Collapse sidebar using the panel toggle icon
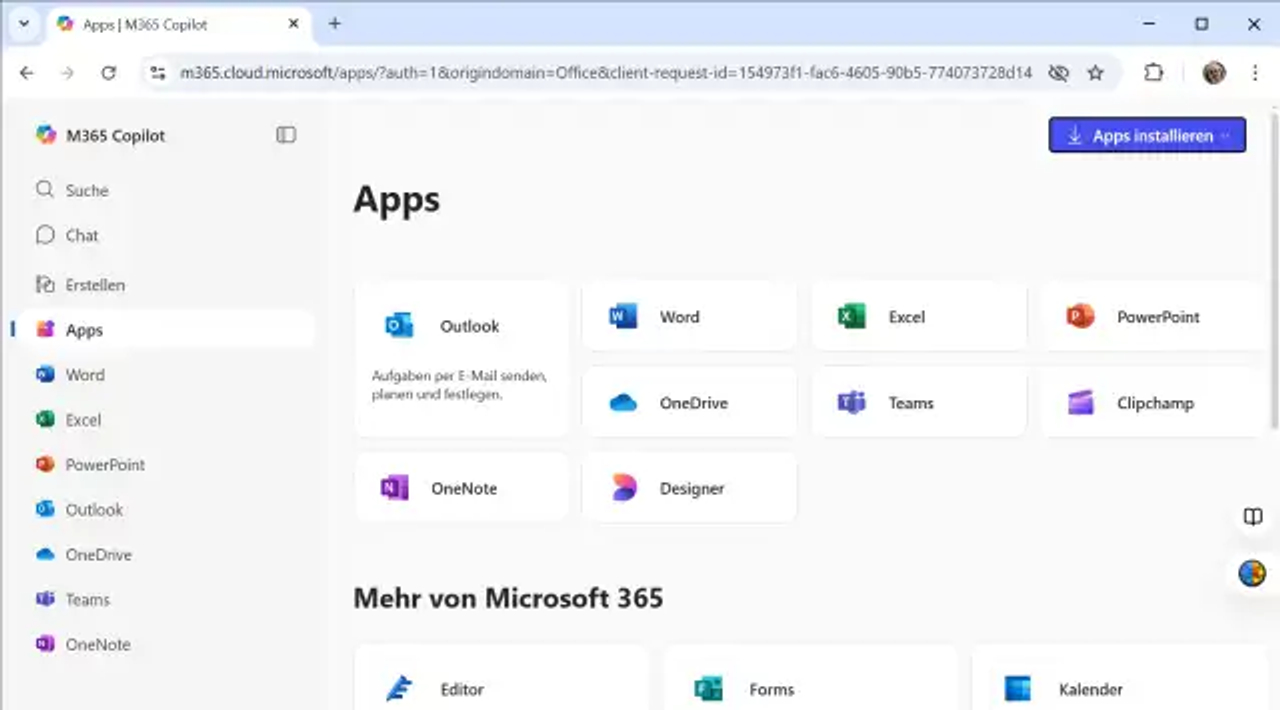Viewport: 1280px width, 710px height. (286, 135)
